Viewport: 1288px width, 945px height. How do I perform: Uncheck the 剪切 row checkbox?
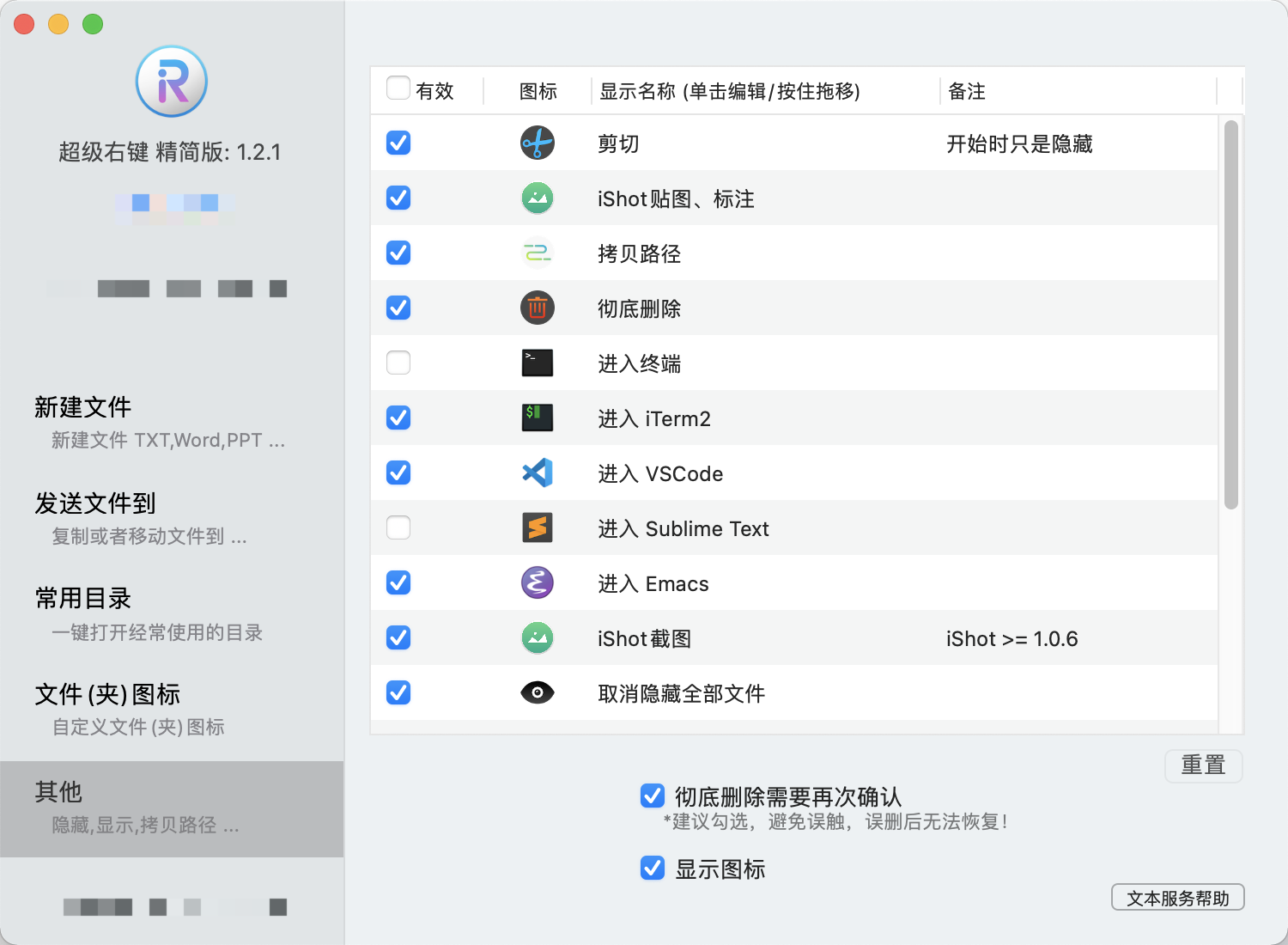click(x=398, y=143)
